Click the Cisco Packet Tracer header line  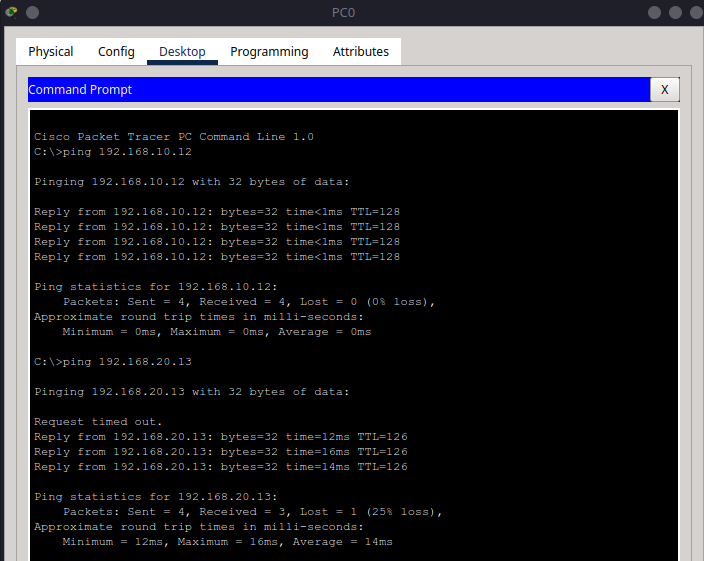[x=173, y=137]
